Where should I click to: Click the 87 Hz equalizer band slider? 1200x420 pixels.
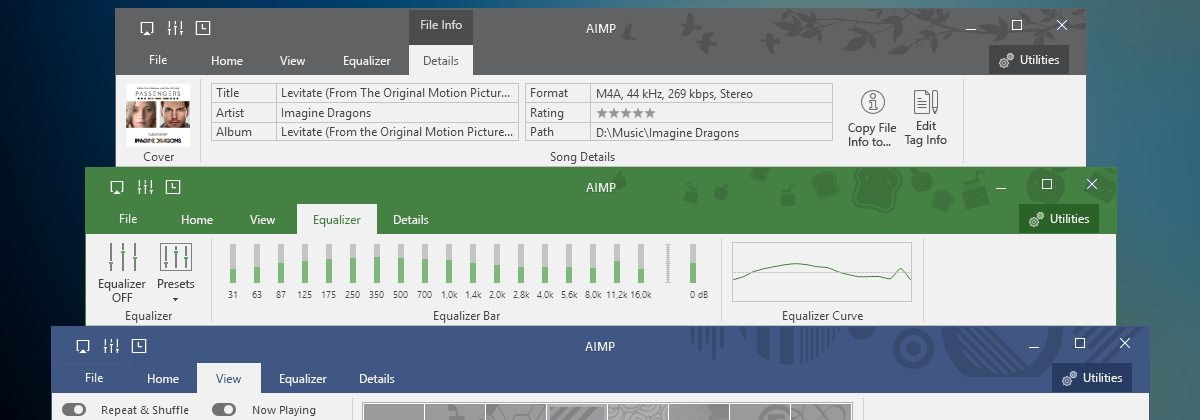(x=281, y=263)
